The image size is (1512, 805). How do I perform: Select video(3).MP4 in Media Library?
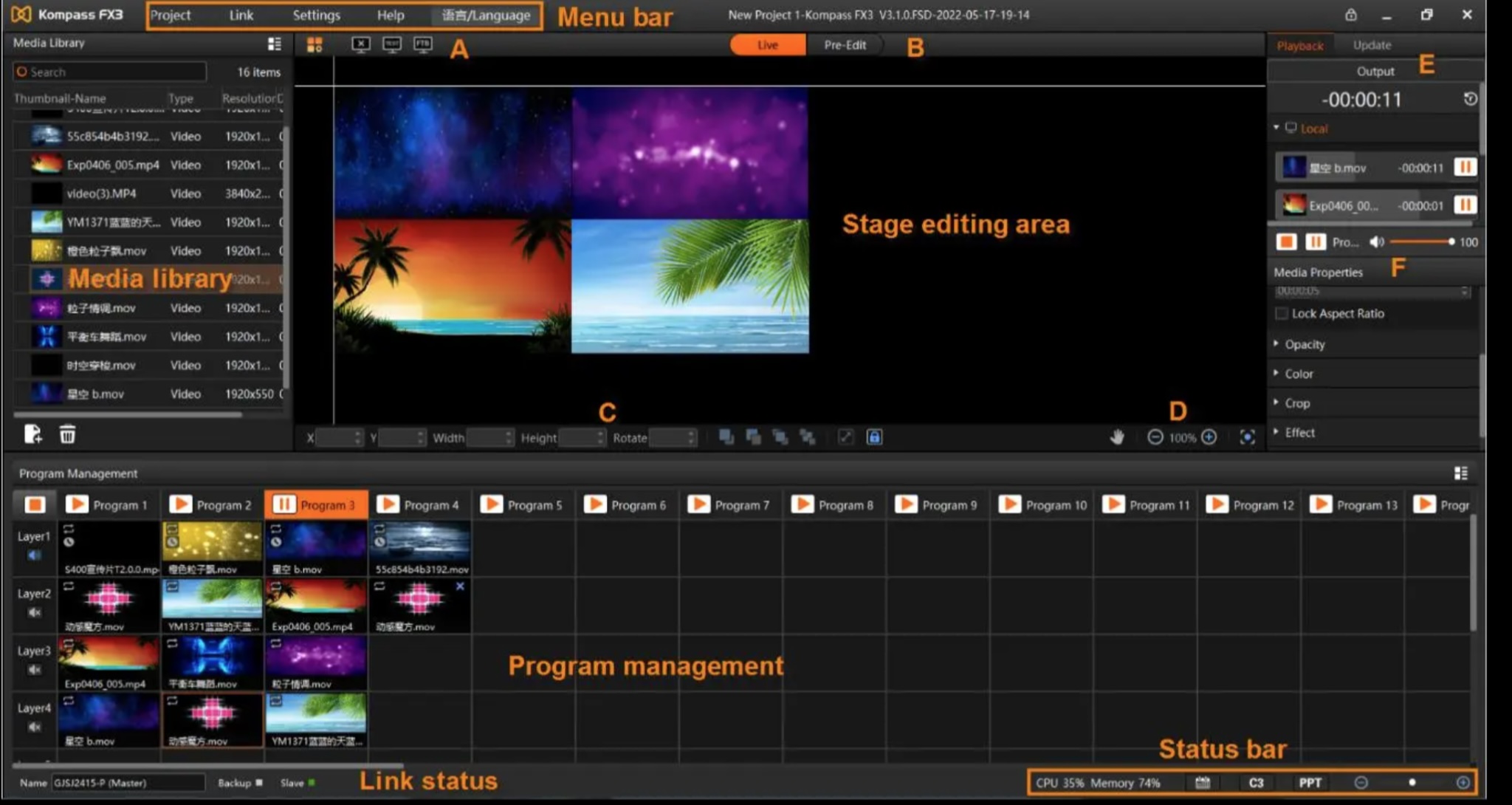(x=149, y=193)
